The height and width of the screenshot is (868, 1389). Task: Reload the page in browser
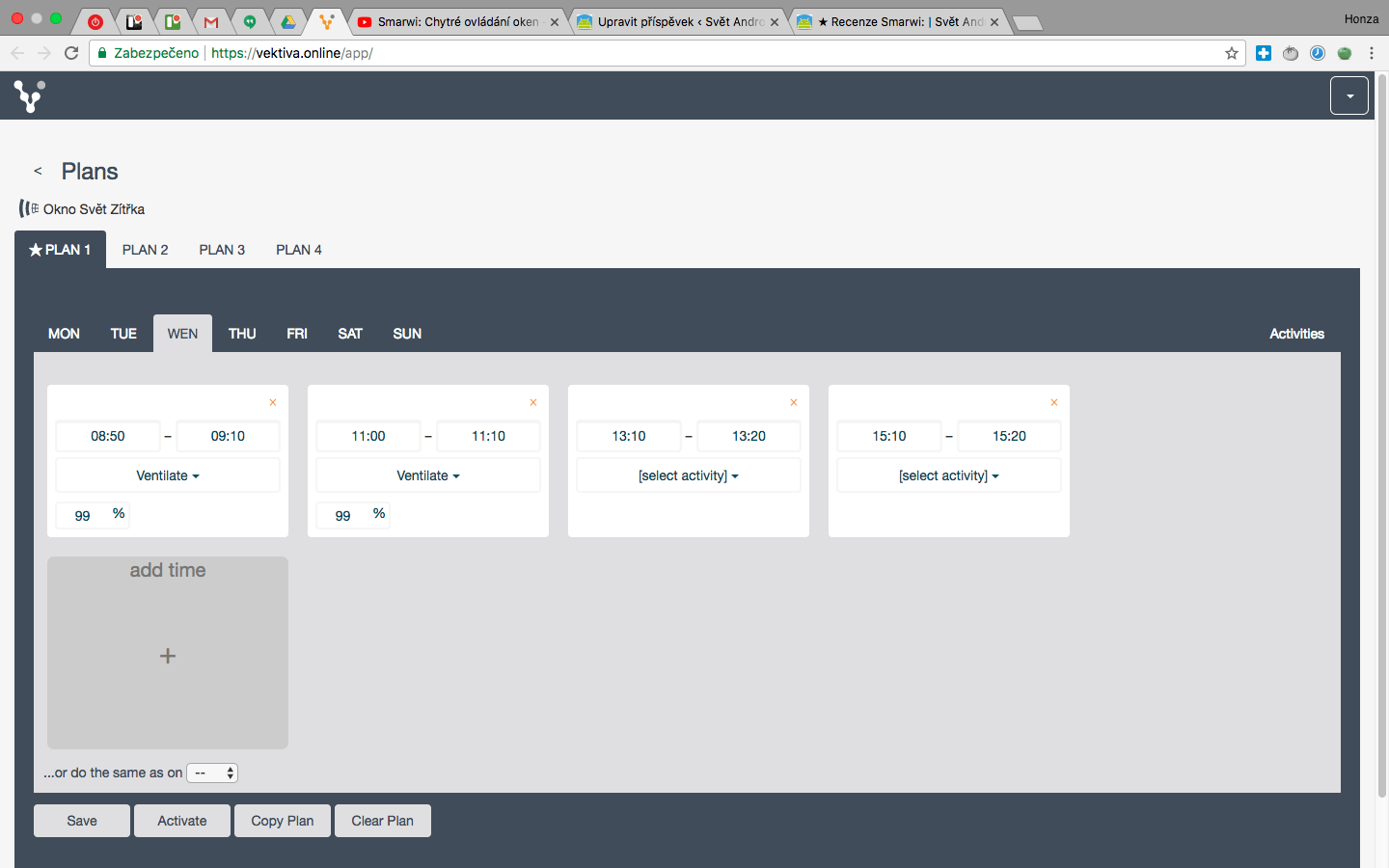coord(71,53)
